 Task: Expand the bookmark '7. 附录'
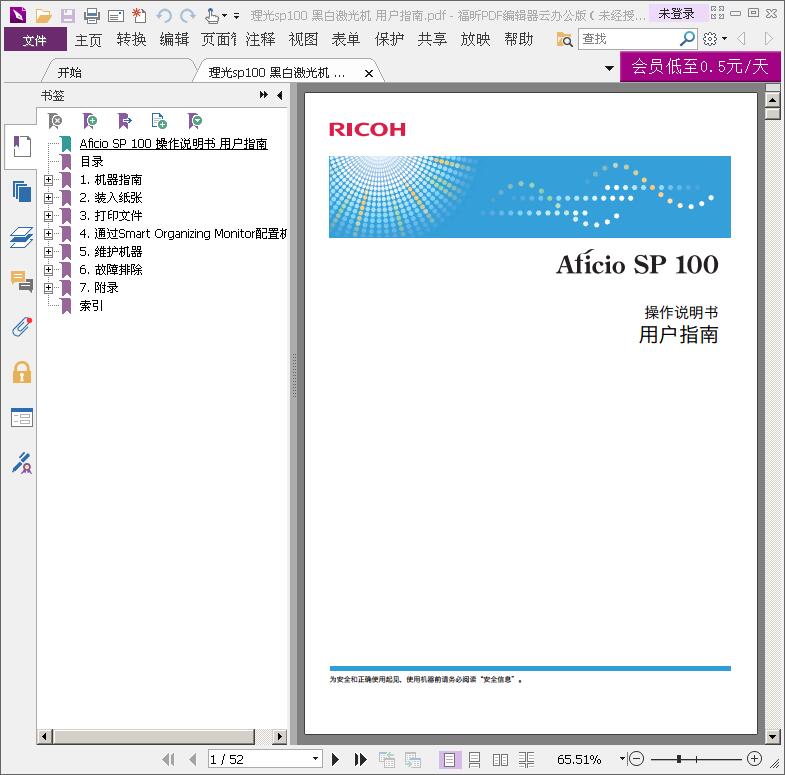click(48, 288)
